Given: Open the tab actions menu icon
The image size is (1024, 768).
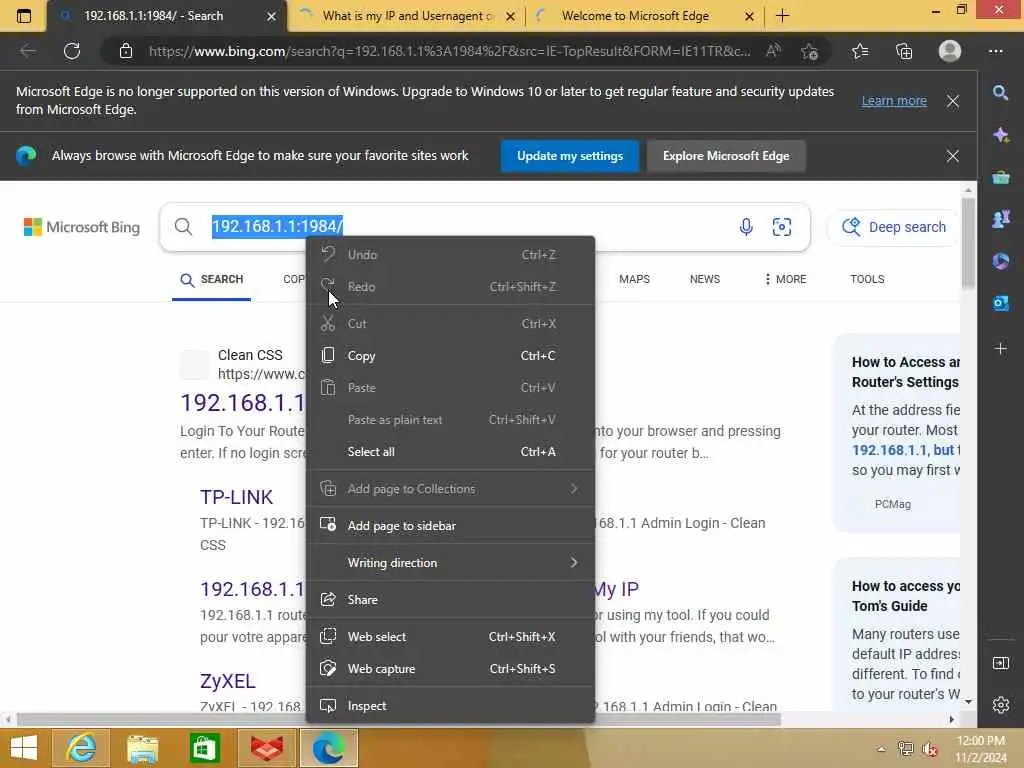Looking at the screenshot, I should [x=24, y=16].
